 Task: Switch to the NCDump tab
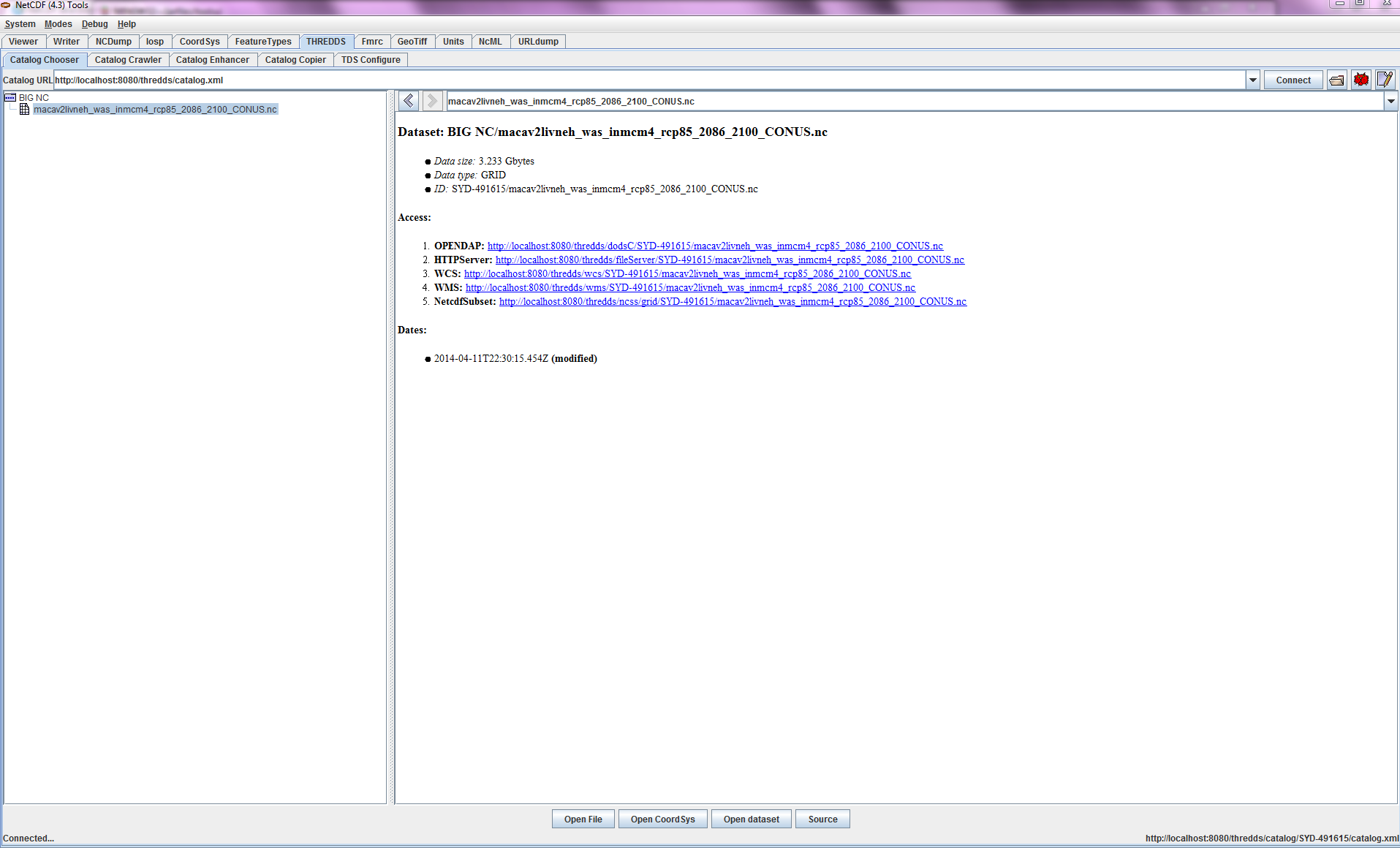coord(113,42)
